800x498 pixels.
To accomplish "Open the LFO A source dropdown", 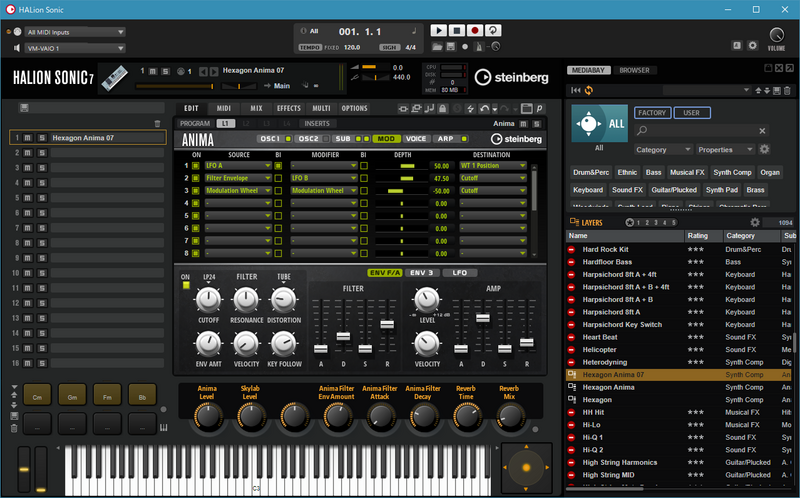I will [x=238, y=166].
